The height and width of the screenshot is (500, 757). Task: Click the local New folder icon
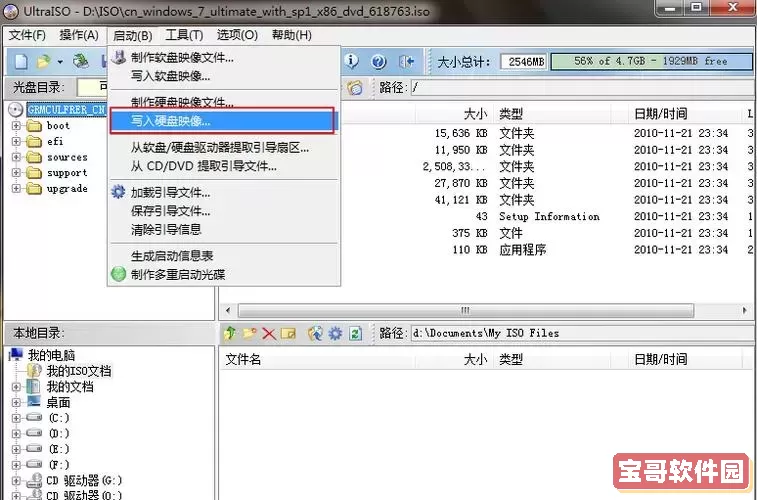point(249,333)
